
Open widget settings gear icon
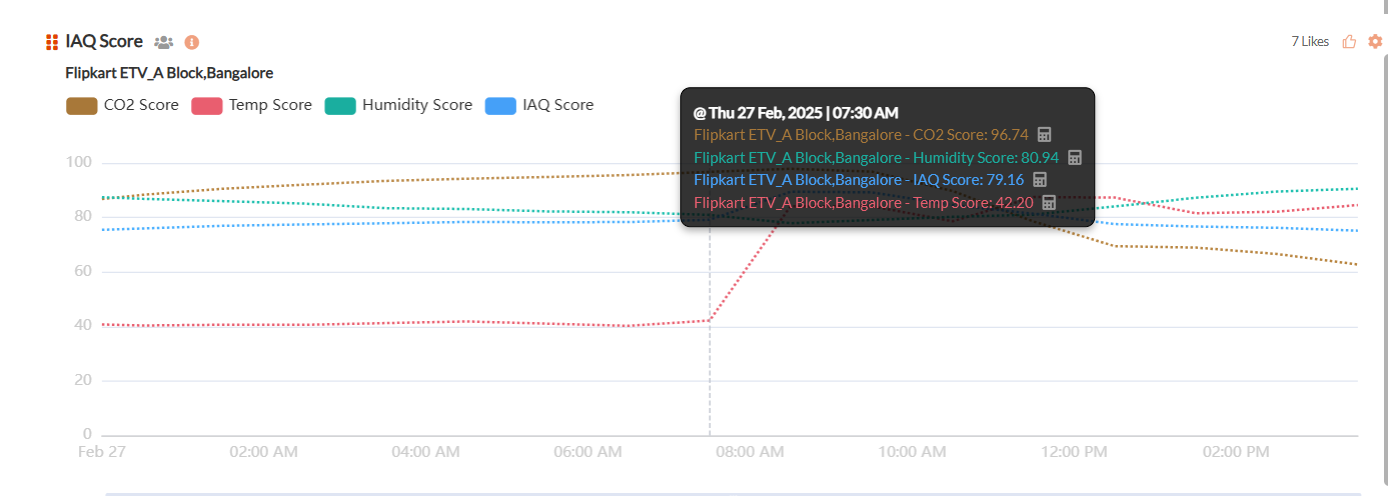tap(1375, 41)
